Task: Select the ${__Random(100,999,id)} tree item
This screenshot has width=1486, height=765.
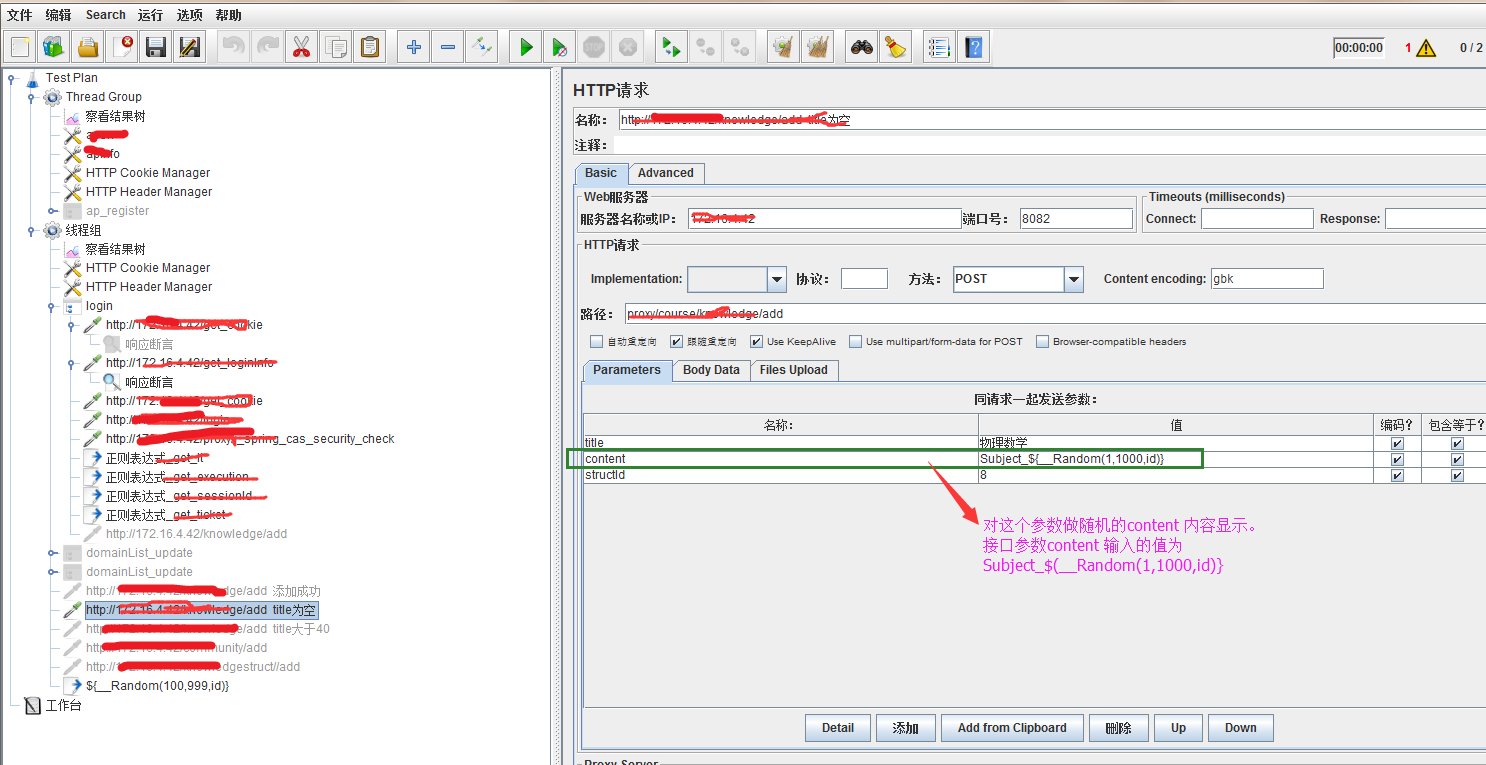Action: coord(157,686)
